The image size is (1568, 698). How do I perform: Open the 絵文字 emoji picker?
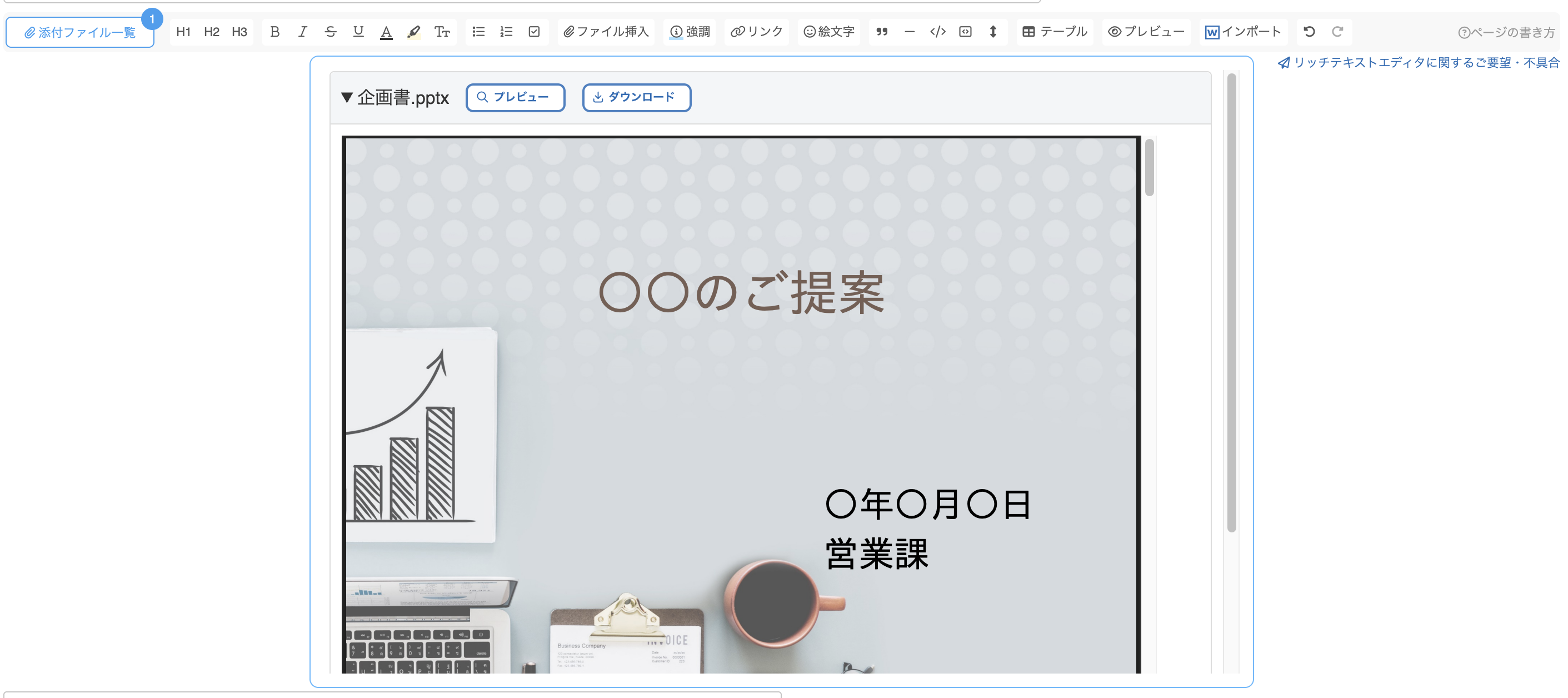tap(828, 32)
